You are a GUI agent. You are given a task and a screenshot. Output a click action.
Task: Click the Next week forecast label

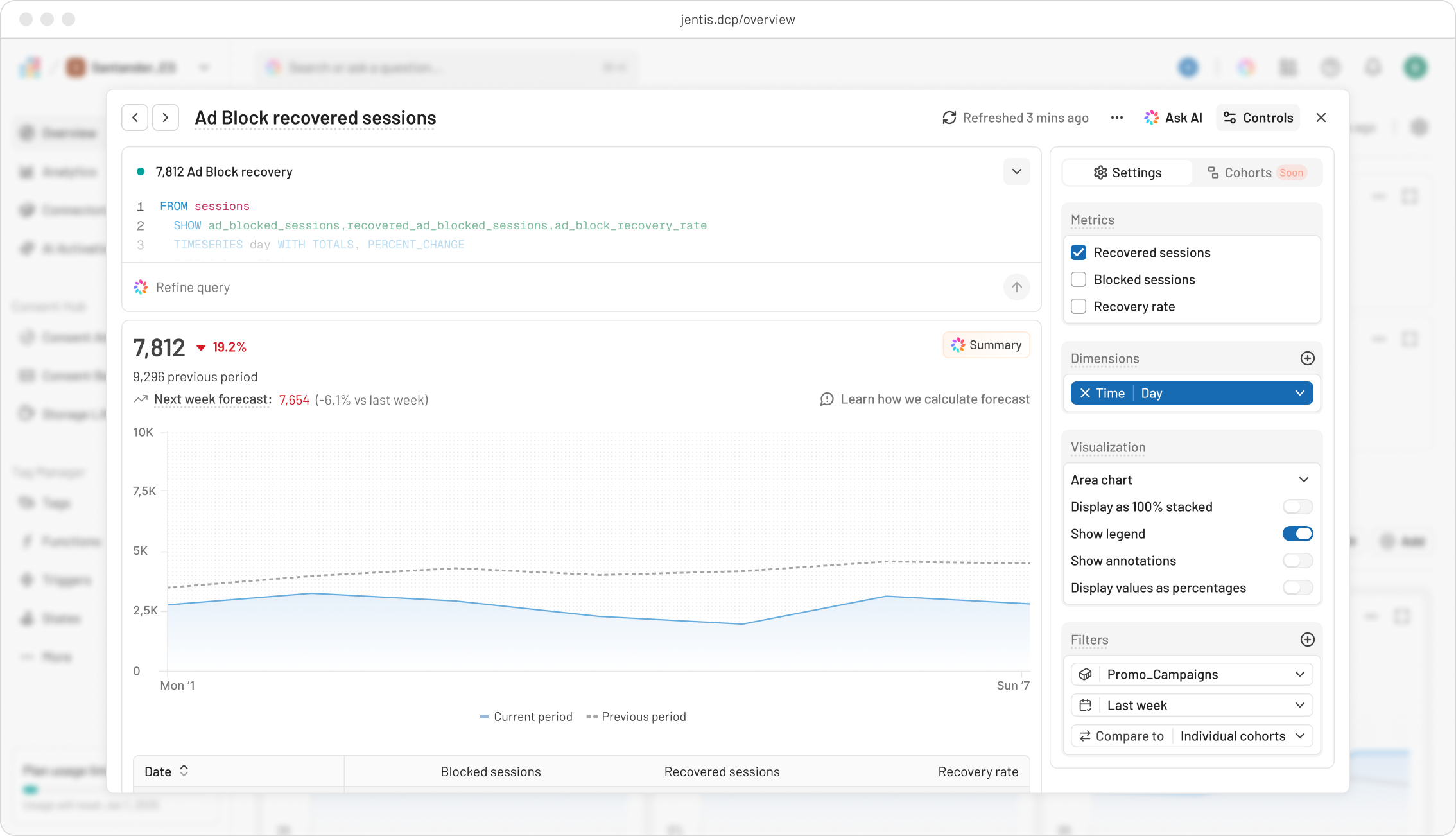pos(212,399)
